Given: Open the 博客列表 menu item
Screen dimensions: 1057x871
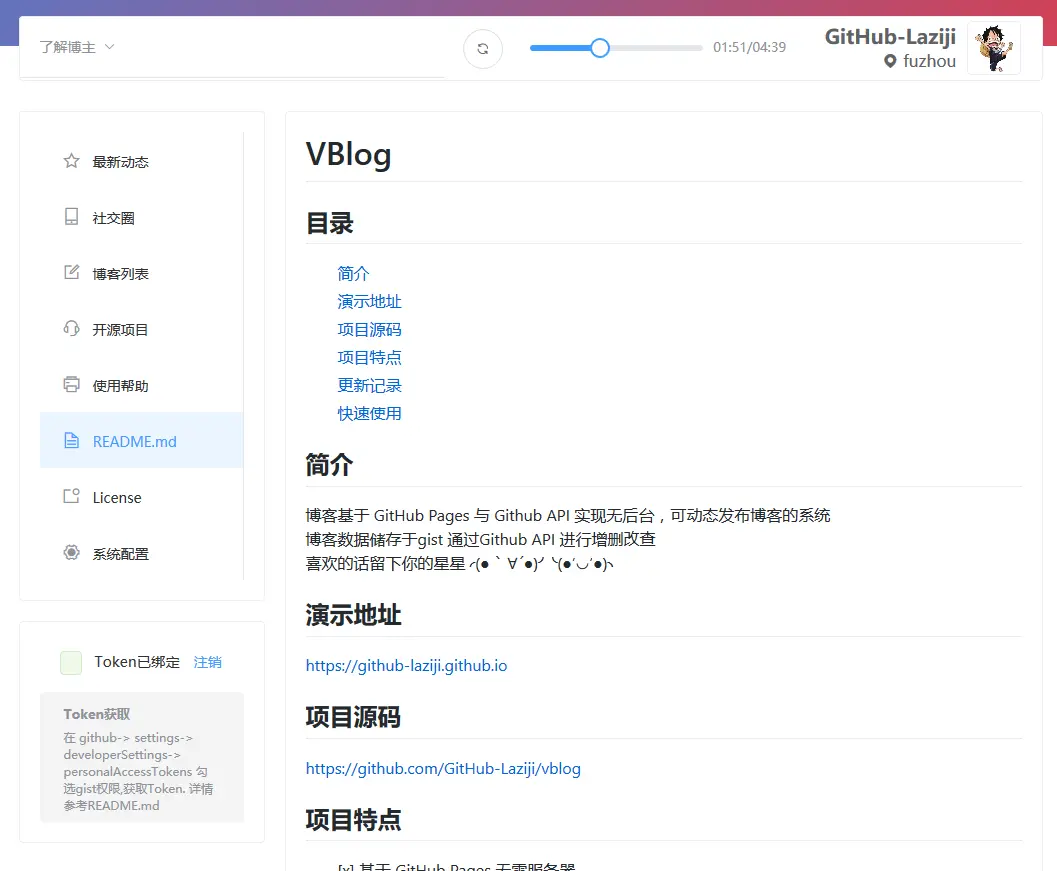Looking at the screenshot, I should (x=142, y=274).
